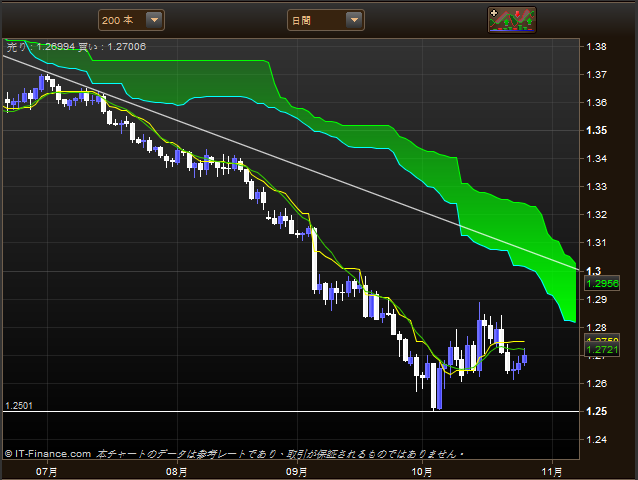The image size is (638, 480).
Task: Open the 日間 timeframe dropdown
Action: click(x=326, y=20)
